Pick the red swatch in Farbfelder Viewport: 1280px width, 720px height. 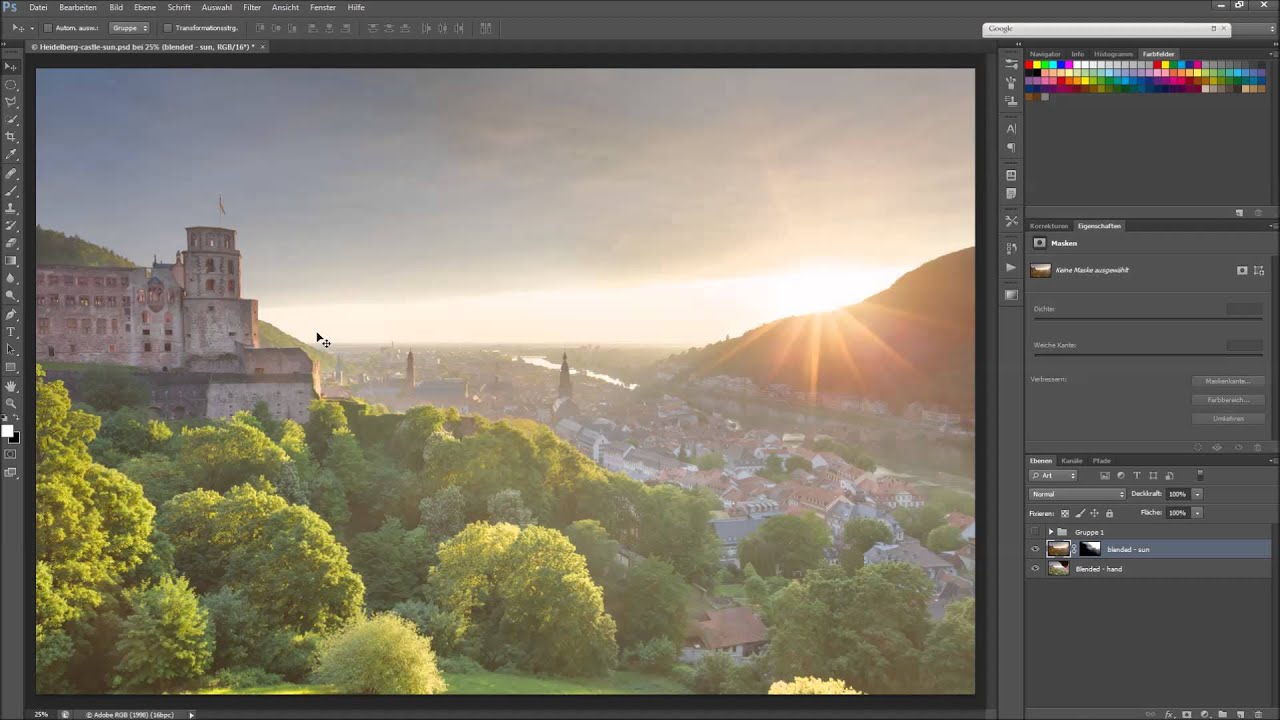(1030, 65)
